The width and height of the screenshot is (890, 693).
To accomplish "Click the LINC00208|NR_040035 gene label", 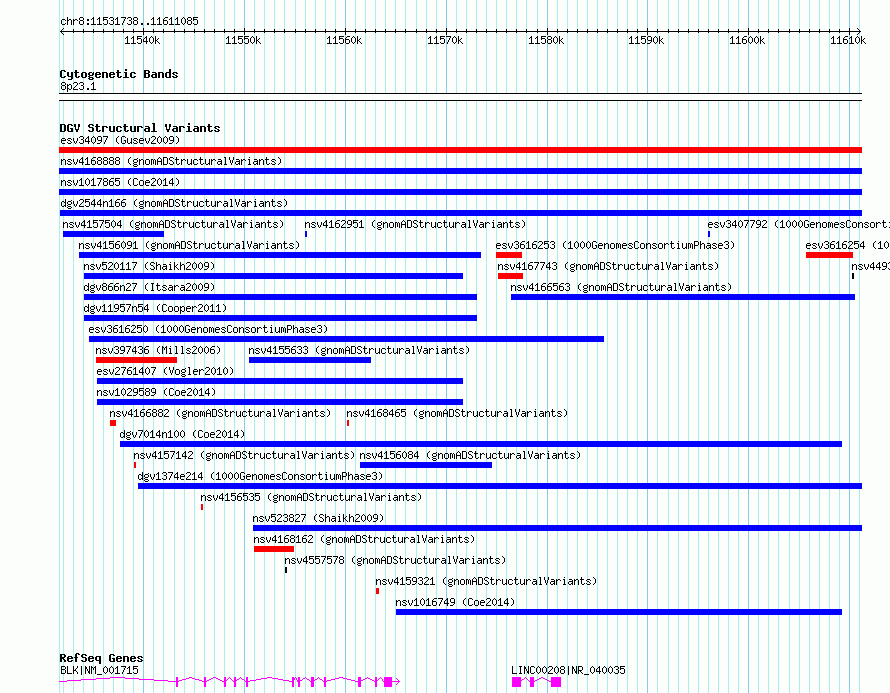I will tap(568, 670).
